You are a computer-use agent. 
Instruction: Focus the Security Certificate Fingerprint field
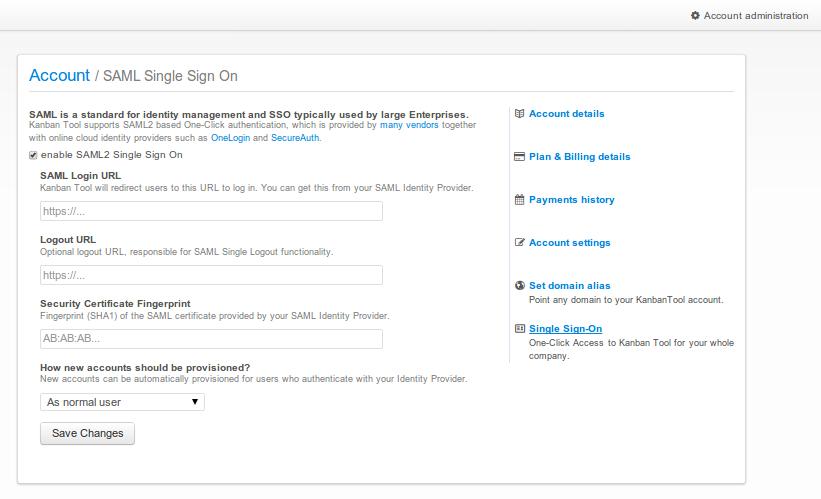211,339
